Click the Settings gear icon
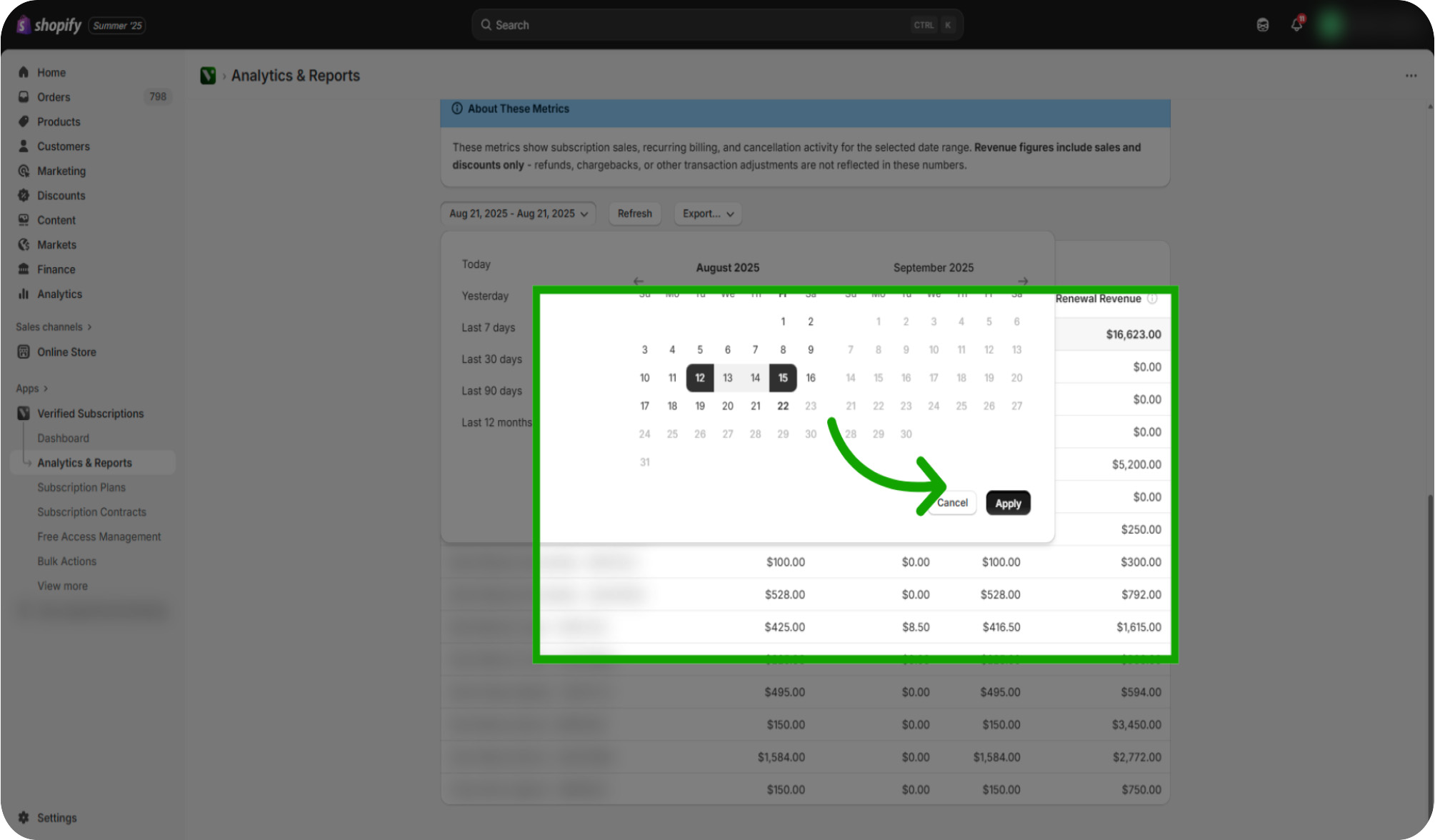 coord(24,817)
